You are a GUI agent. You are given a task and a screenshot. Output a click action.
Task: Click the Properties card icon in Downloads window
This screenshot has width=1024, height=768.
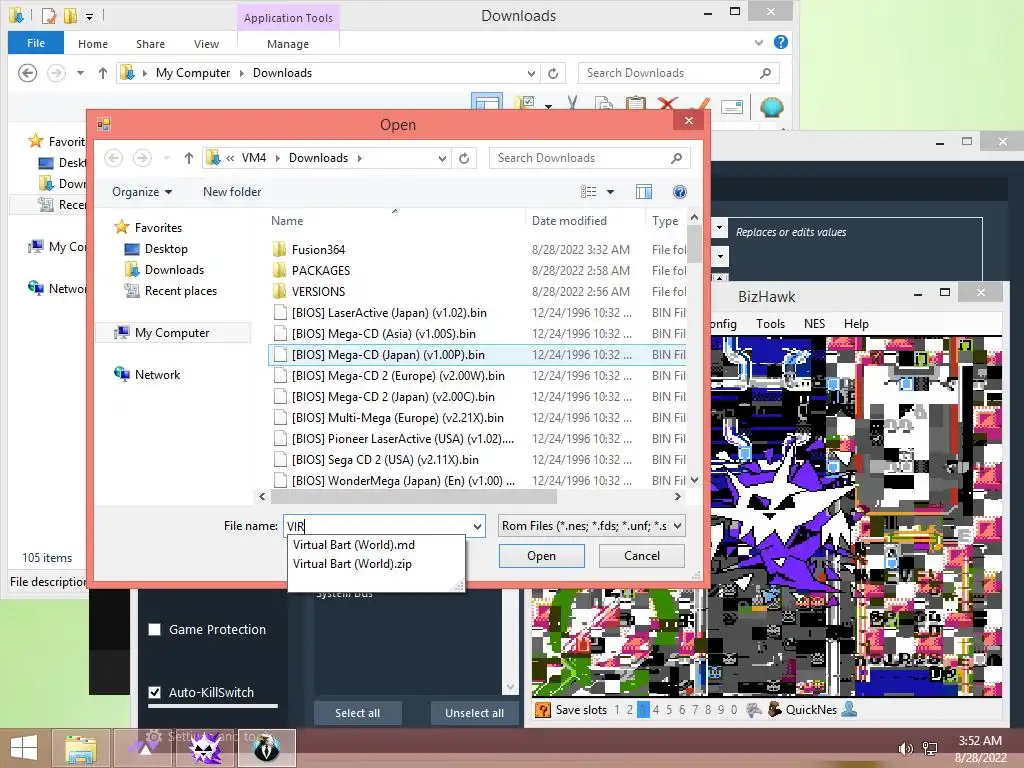(732, 107)
